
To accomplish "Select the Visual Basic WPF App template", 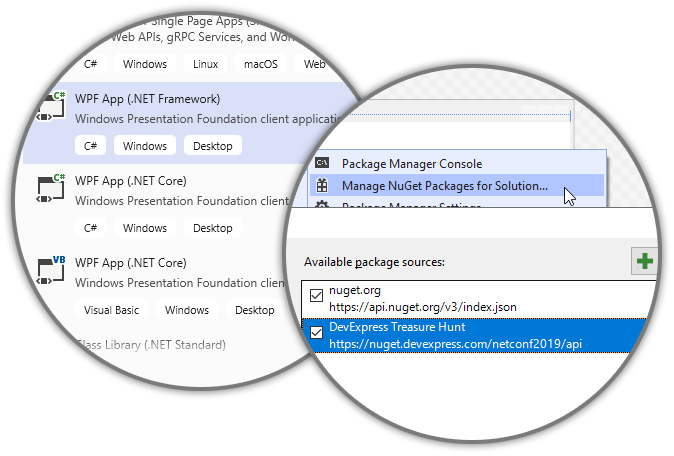I will (x=131, y=263).
